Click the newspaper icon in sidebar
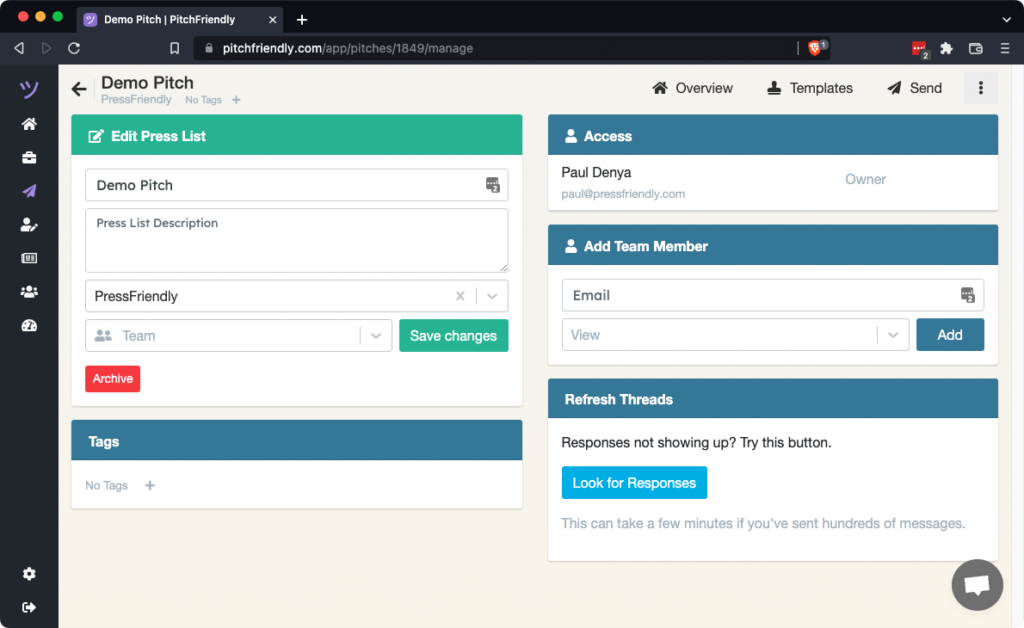The image size is (1024, 628). click(29, 258)
